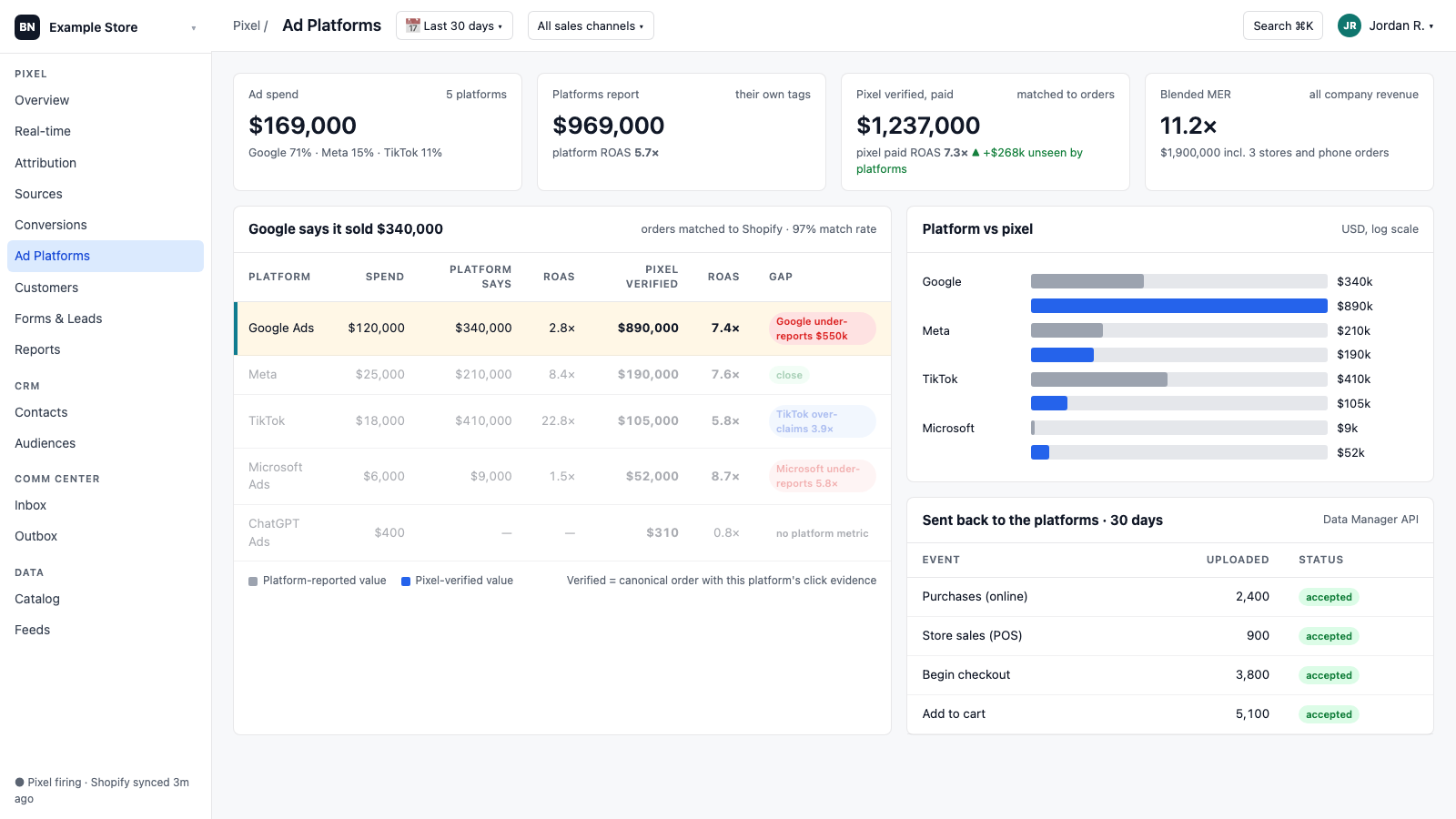
Task: Click Google $890k pixel bar in chart
Action: (x=1178, y=306)
